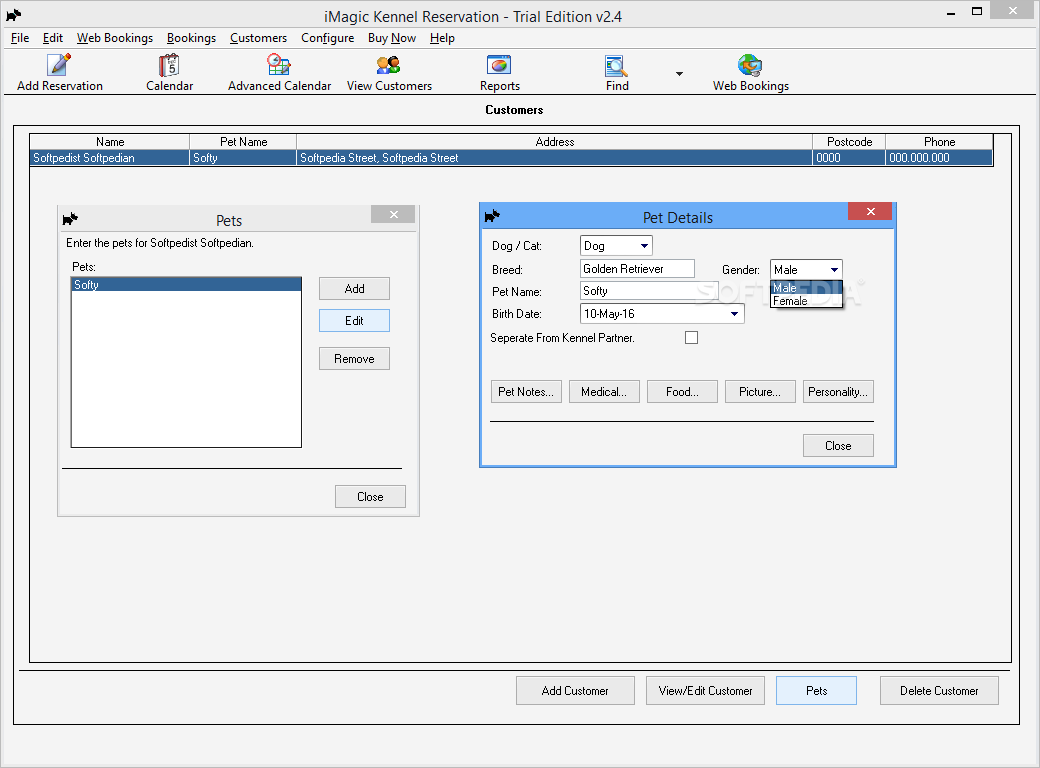
Task: Open Personality... in Pet Details
Action: click(838, 392)
